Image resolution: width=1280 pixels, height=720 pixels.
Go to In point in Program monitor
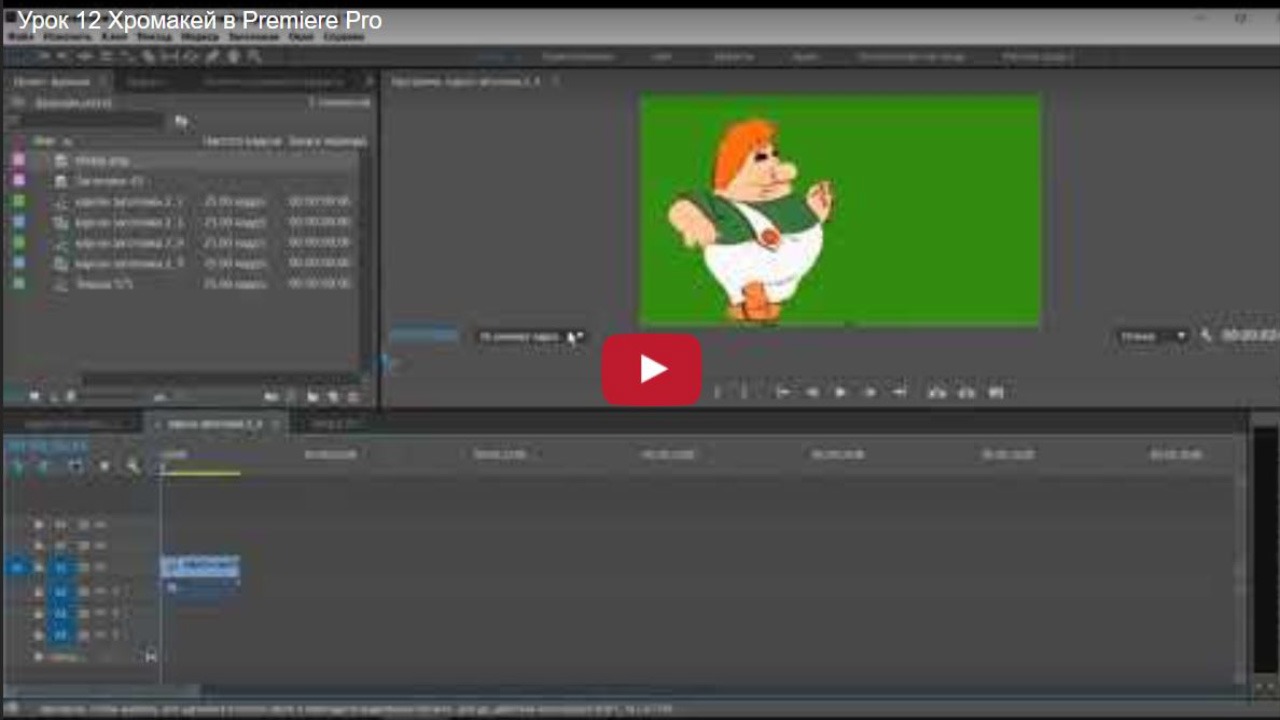click(x=783, y=393)
